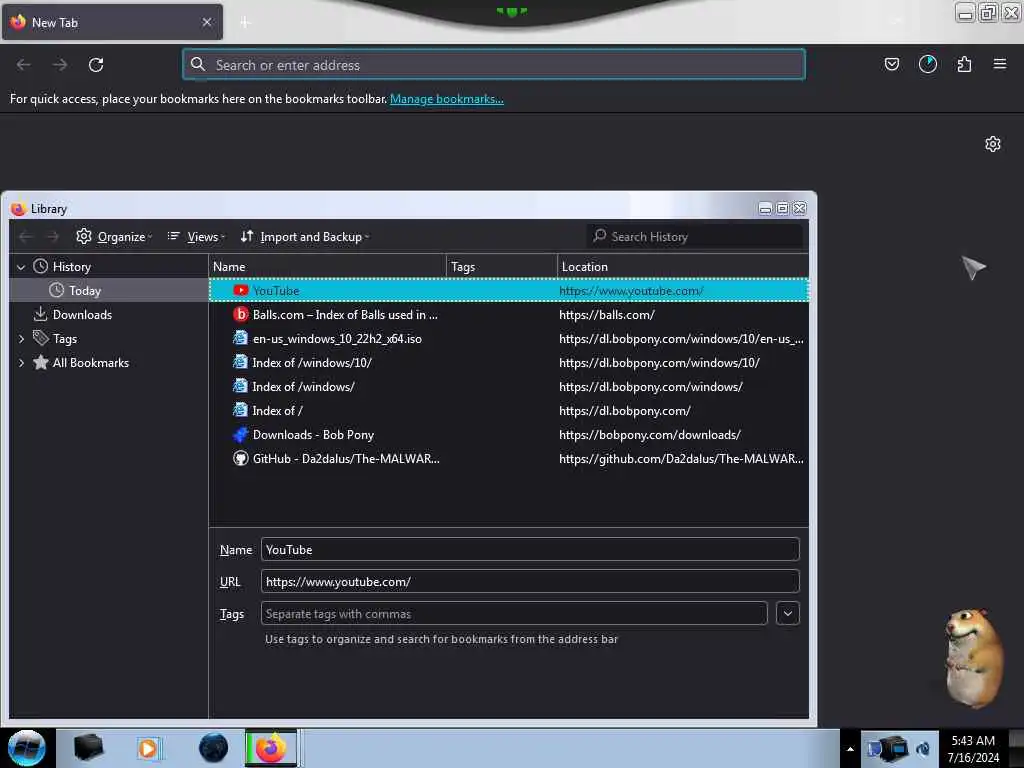
Task: Select All Bookmarks in sidebar
Action: [90, 363]
